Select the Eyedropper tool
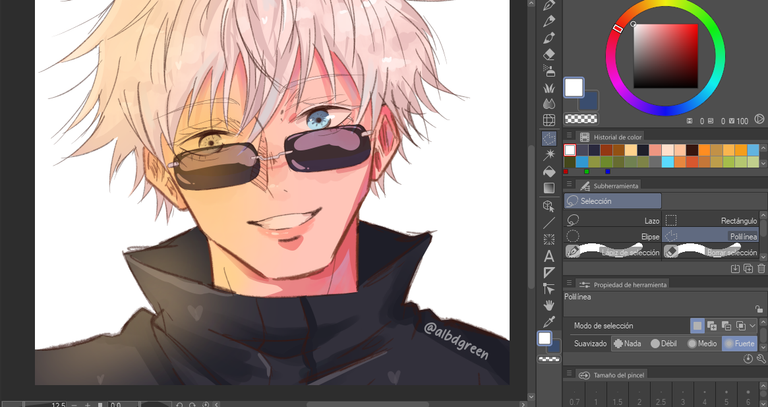768x407 pixels. click(x=549, y=322)
